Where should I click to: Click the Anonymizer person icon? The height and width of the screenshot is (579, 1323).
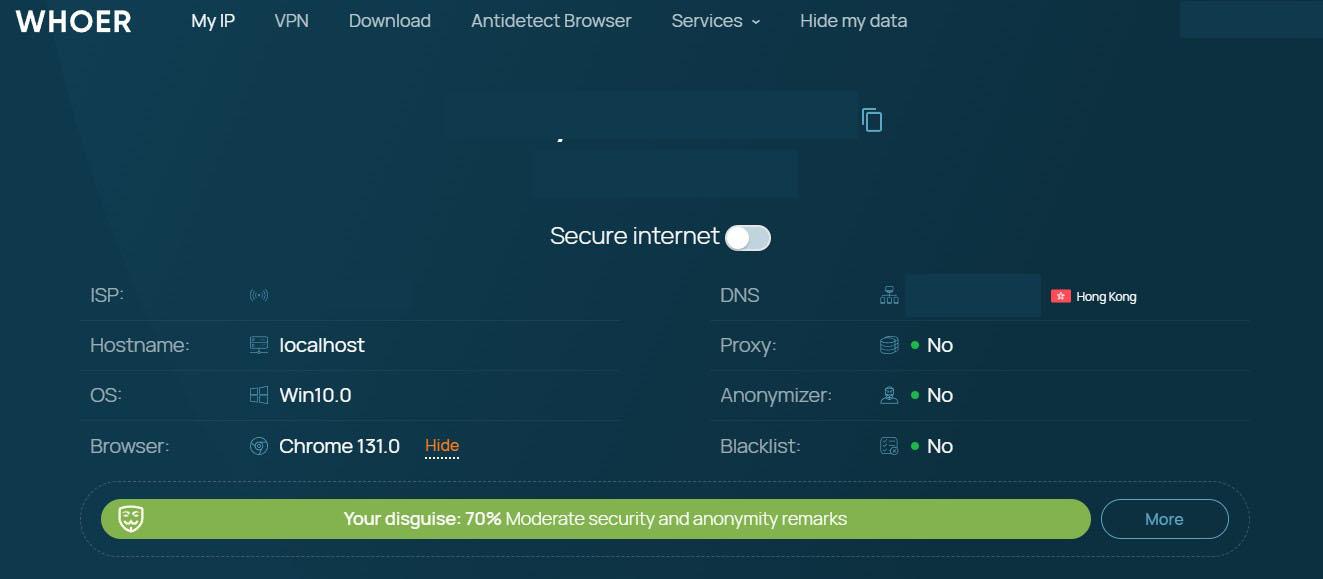[x=889, y=395]
